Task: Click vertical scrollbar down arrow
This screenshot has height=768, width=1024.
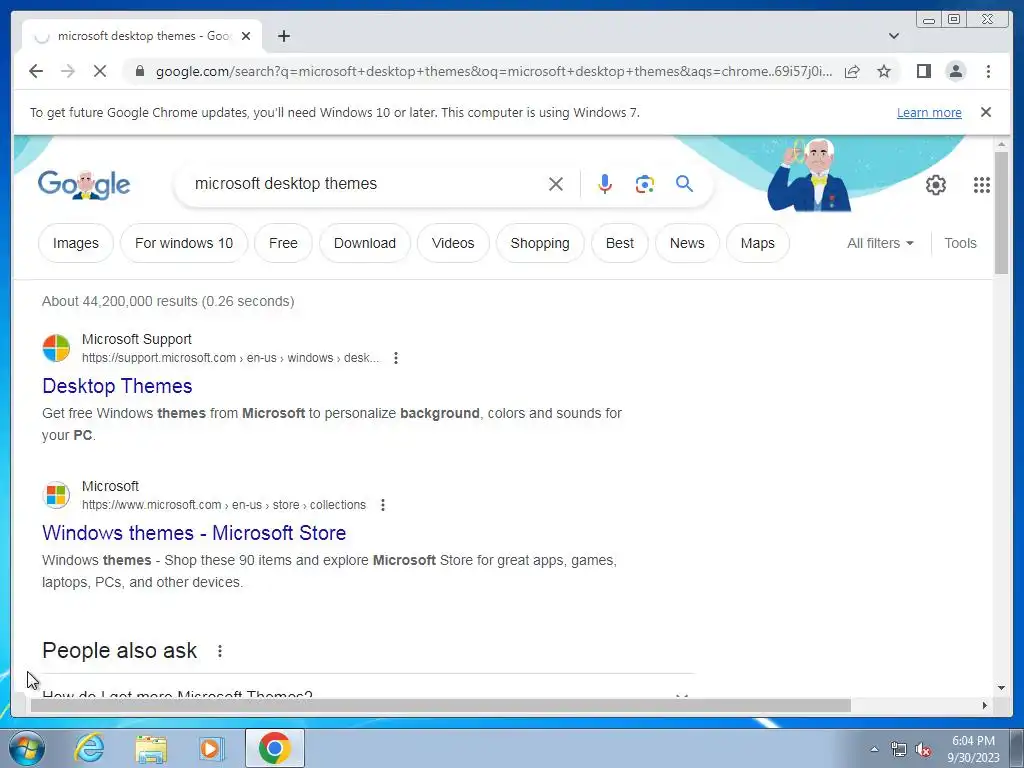Action: click(x=1002, y=688)
